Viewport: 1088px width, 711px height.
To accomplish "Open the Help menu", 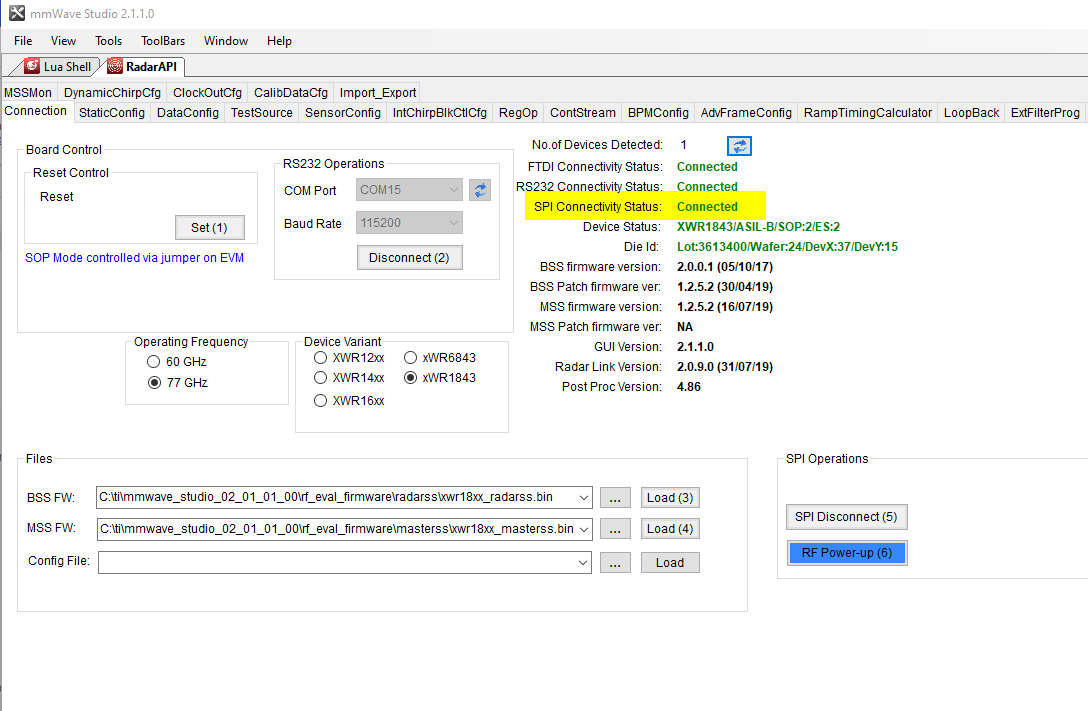I will 279,41.
